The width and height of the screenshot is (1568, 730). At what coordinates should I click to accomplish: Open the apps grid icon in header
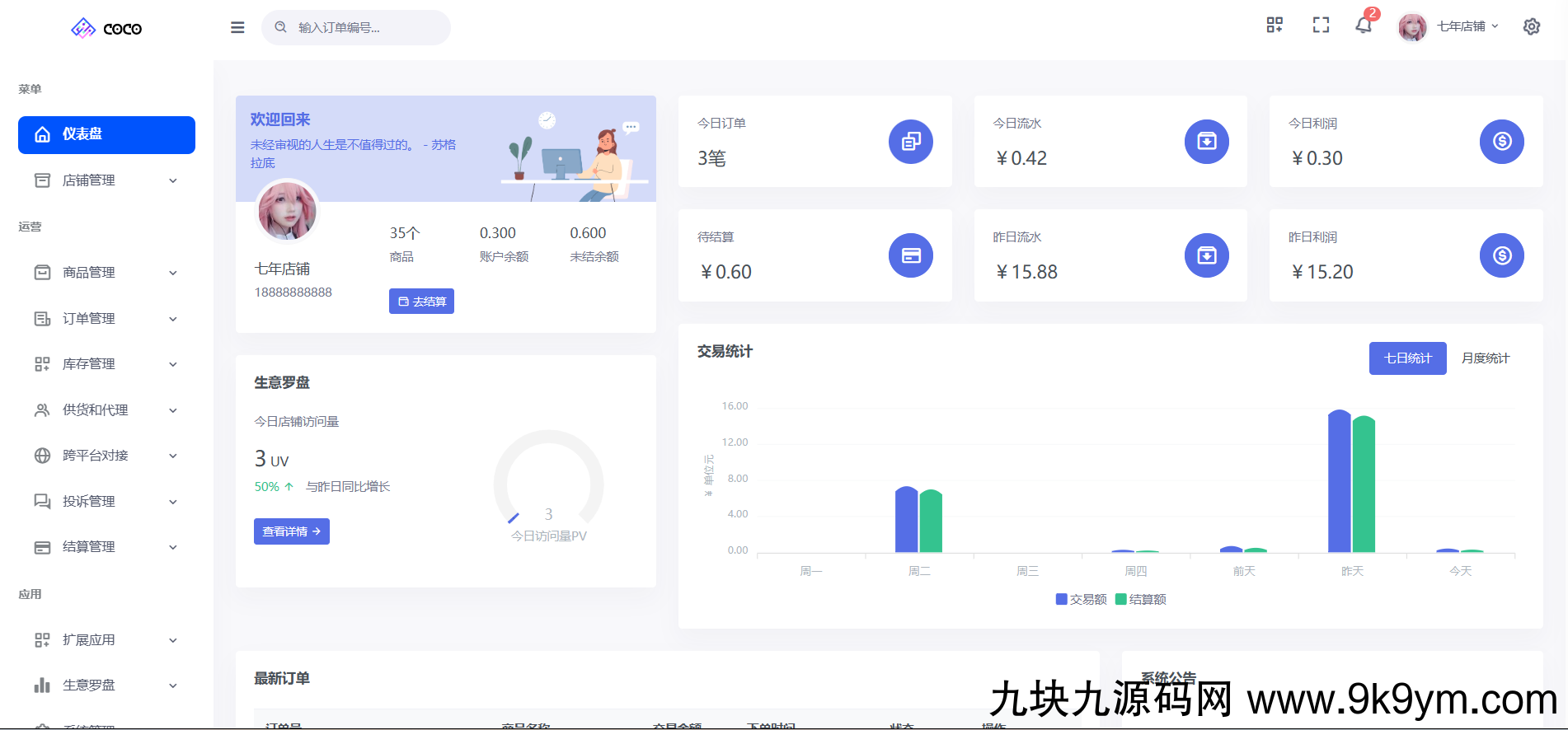point(1275,26)
